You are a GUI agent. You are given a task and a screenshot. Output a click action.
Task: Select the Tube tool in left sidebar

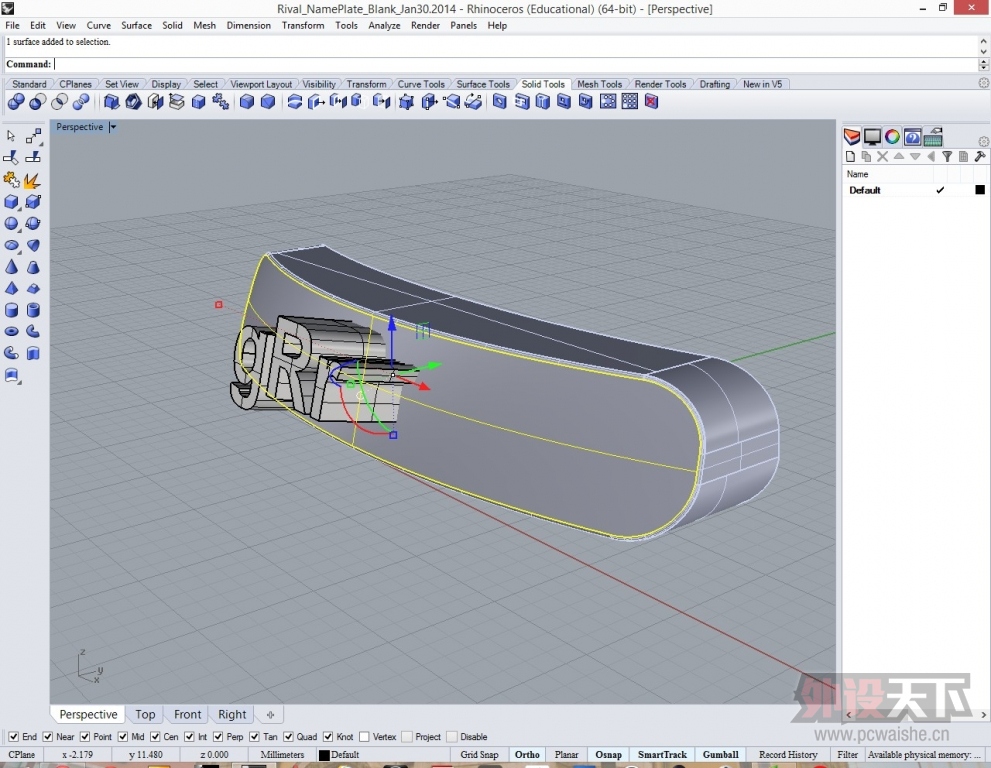[33, 310]
